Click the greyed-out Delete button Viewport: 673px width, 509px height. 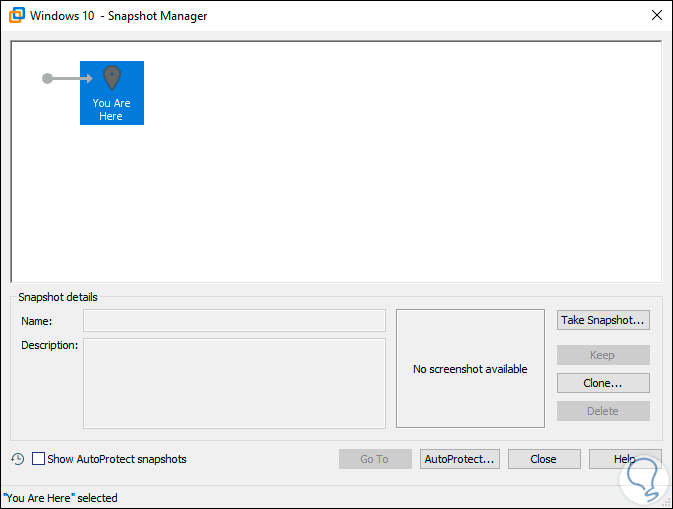coord(603,411)
